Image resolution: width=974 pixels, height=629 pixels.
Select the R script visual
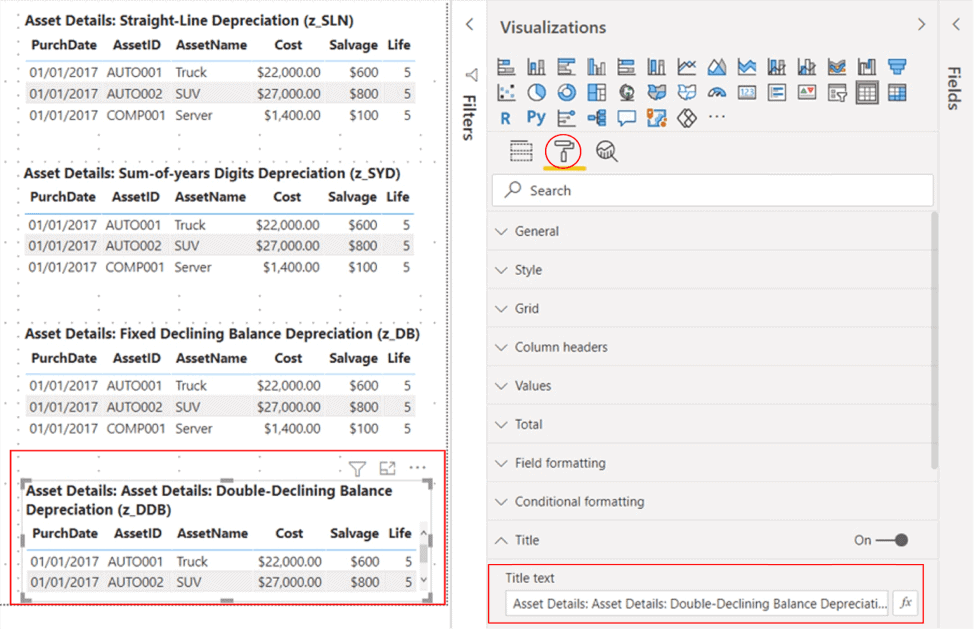pos(506,118)
